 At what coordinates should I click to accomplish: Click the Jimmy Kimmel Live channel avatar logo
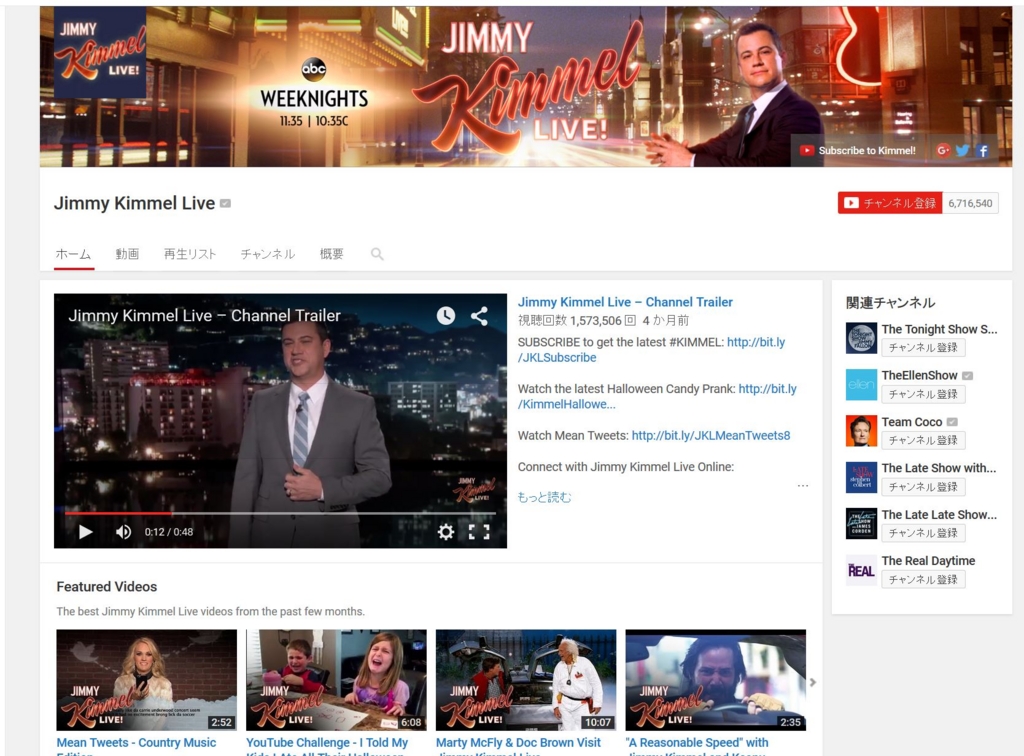100,53
